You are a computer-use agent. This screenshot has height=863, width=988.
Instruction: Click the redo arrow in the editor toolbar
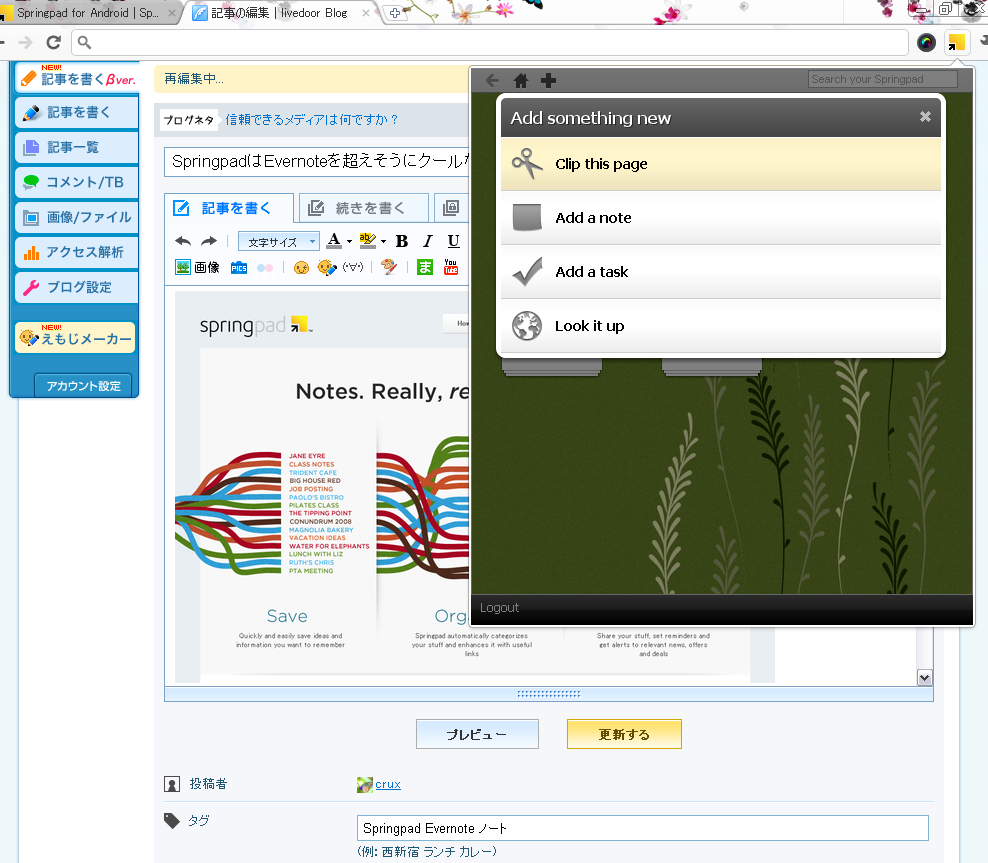pyautogui.click(x=209, y=241)
